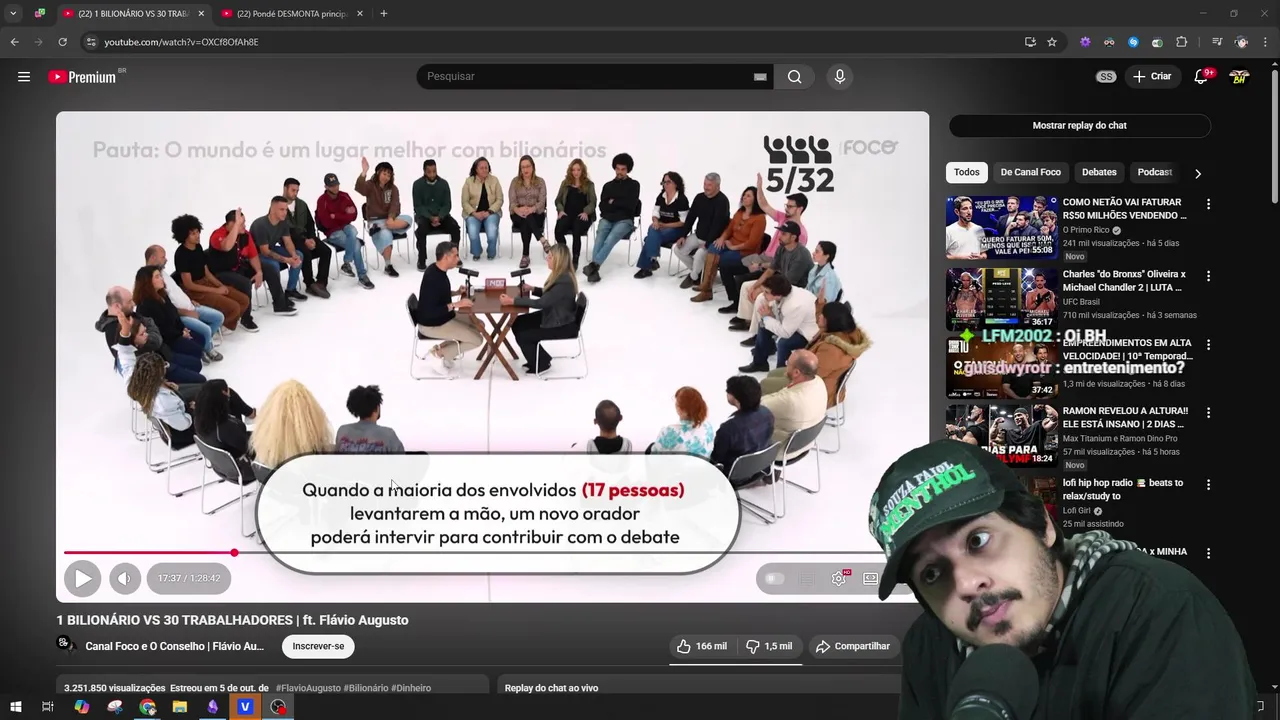The image size is (1280, 720).
Task: Click the youtube.com address bar URL
Action: pyautogui.click(x=182, y=42)
